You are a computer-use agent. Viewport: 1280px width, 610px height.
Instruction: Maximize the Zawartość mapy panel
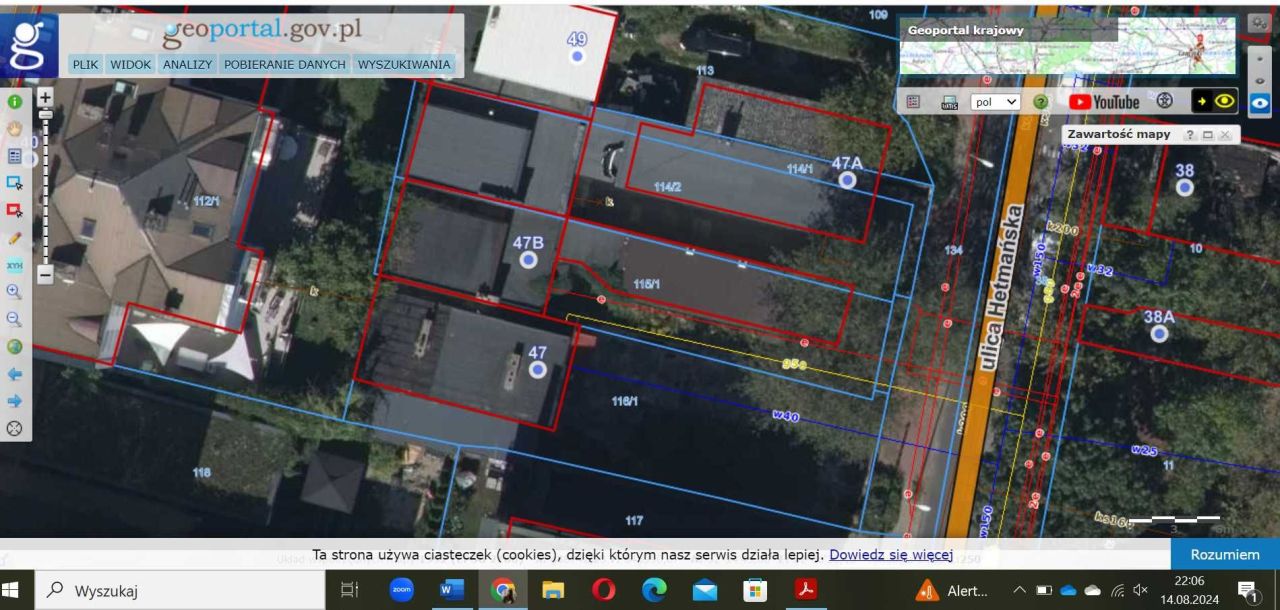pos(1207,134)
